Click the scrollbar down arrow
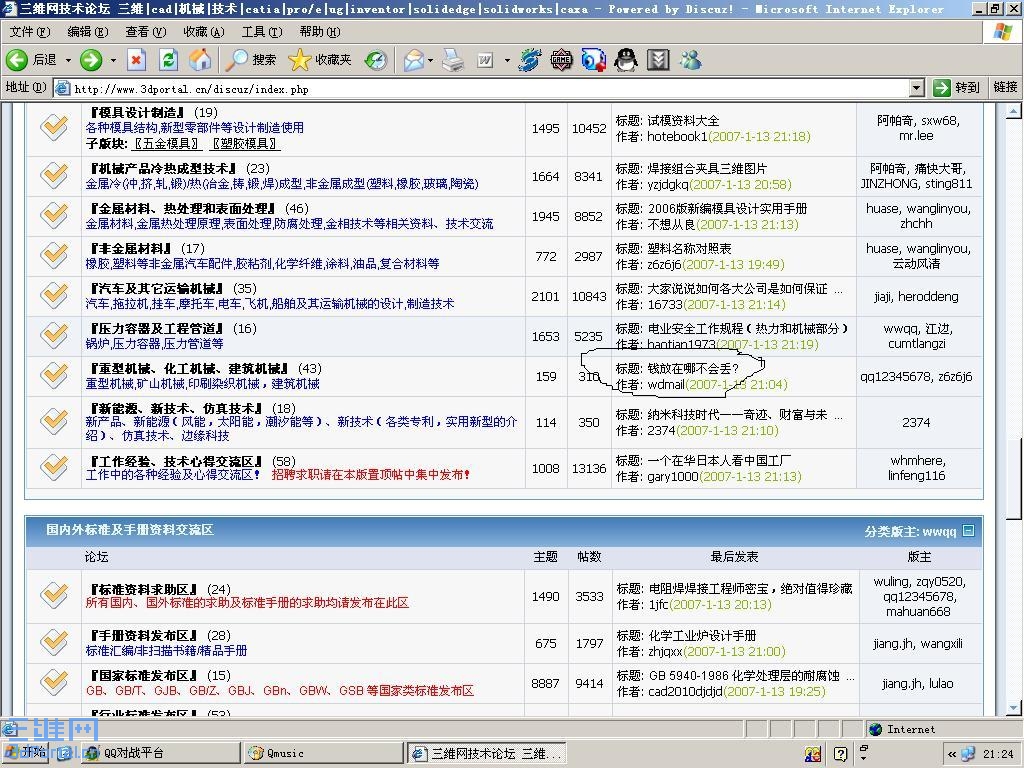The image size is (1024, 768). point(1013,708)
